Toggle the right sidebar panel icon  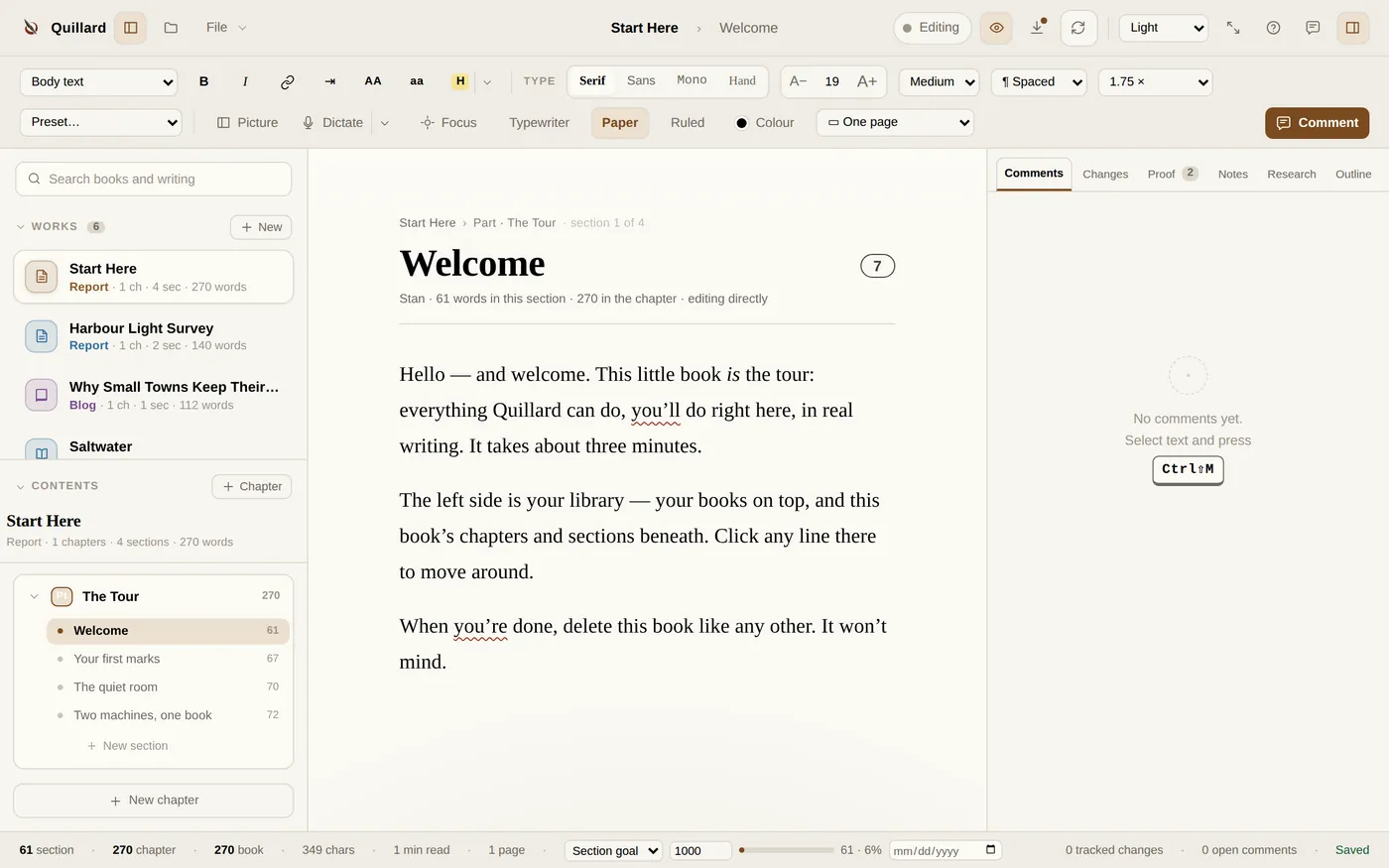click(1352, 28)
